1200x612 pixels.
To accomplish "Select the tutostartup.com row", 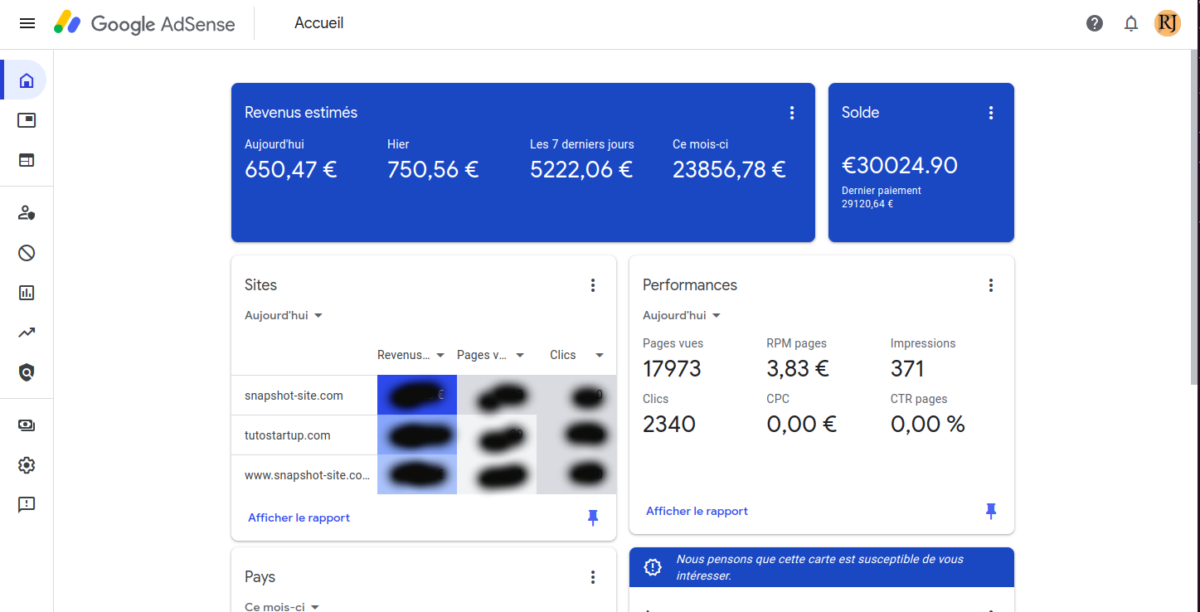I will [x=424, y=435].
